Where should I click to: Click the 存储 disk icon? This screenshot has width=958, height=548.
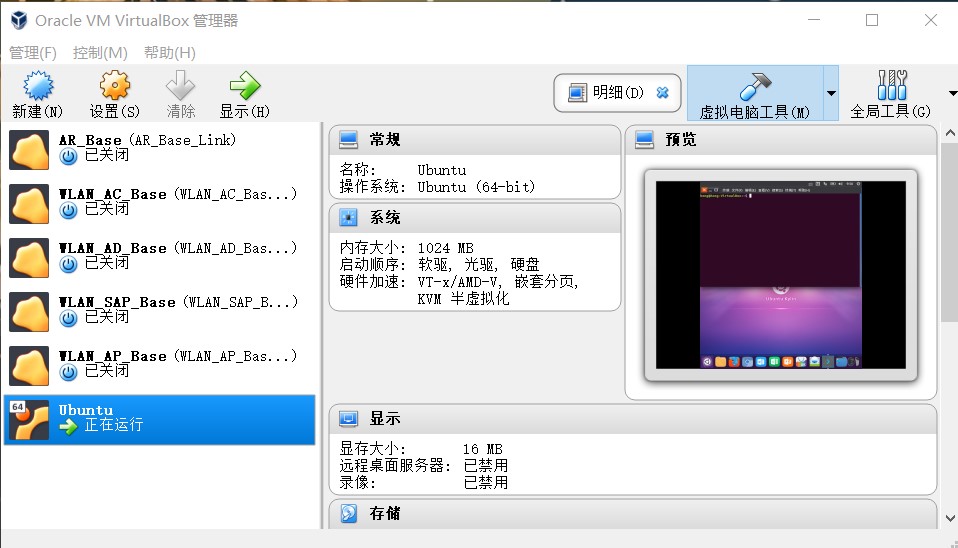coord(348,513)
